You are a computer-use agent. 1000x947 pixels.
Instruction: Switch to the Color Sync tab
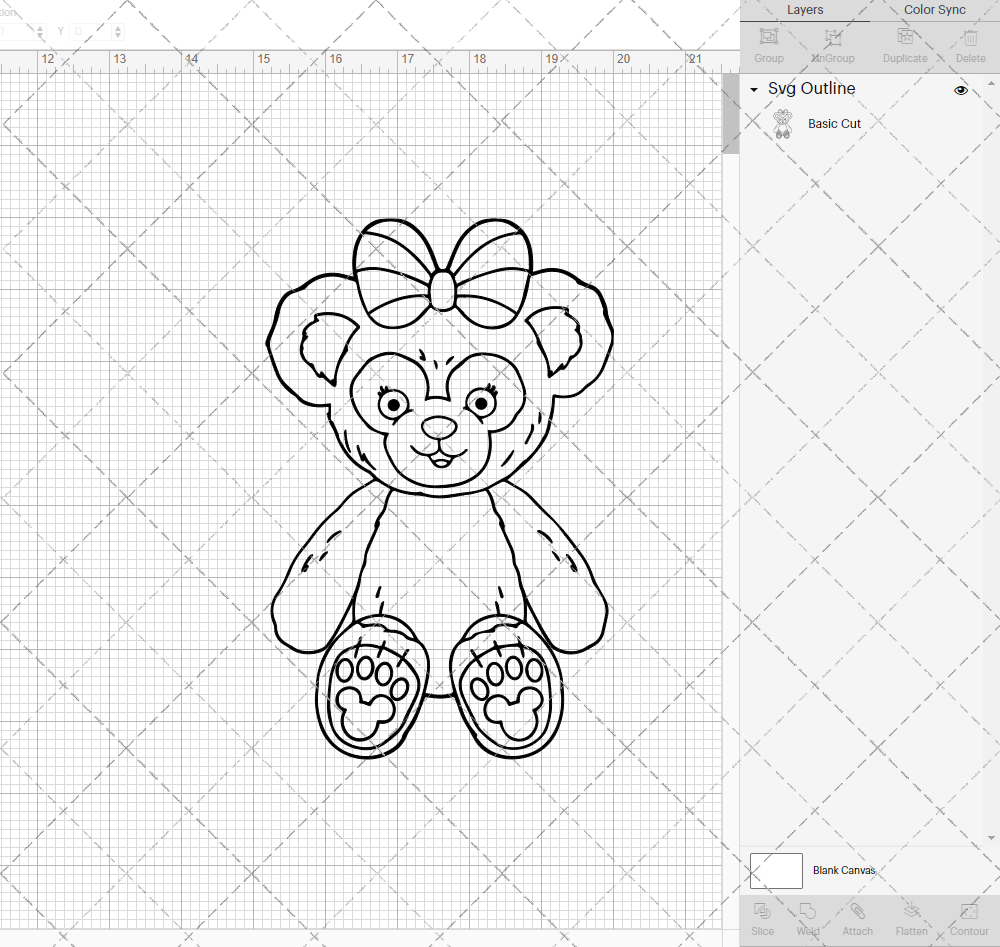[934, 10]
